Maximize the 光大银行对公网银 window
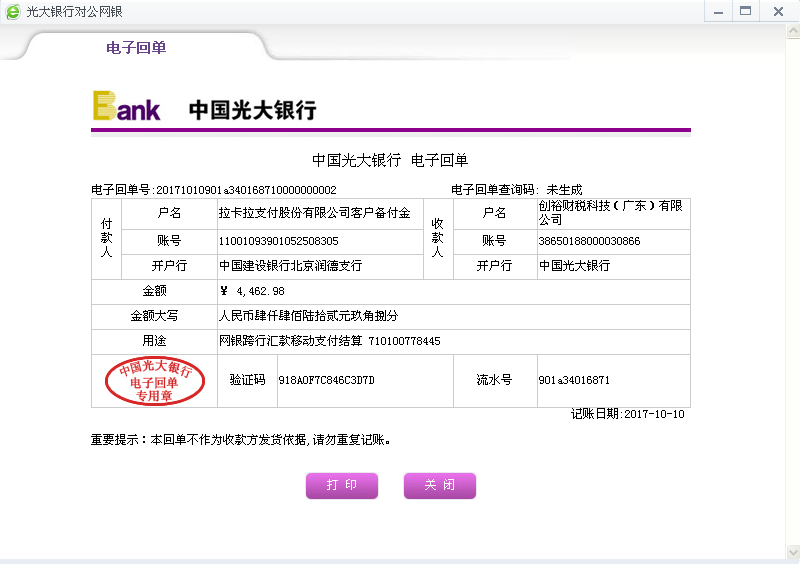Screen dimensions: 800x564 coord(745,11)
